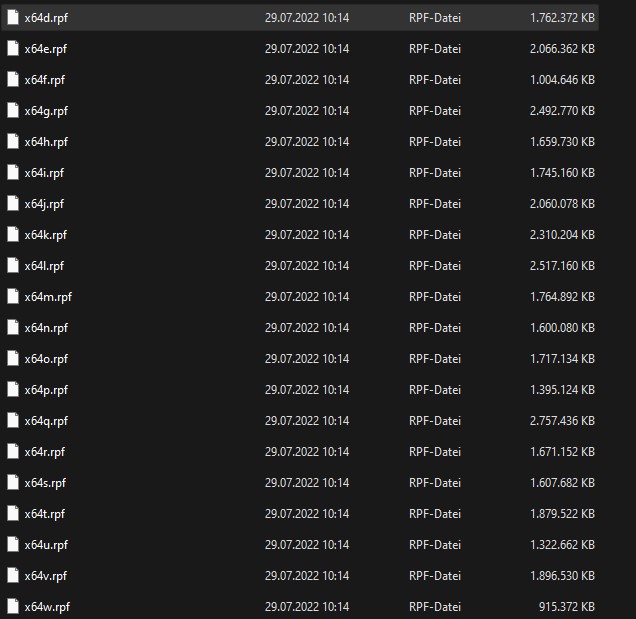Click the file icon of x64f.rpf
This screenshot has height=619, width=636.
point(13,80)
